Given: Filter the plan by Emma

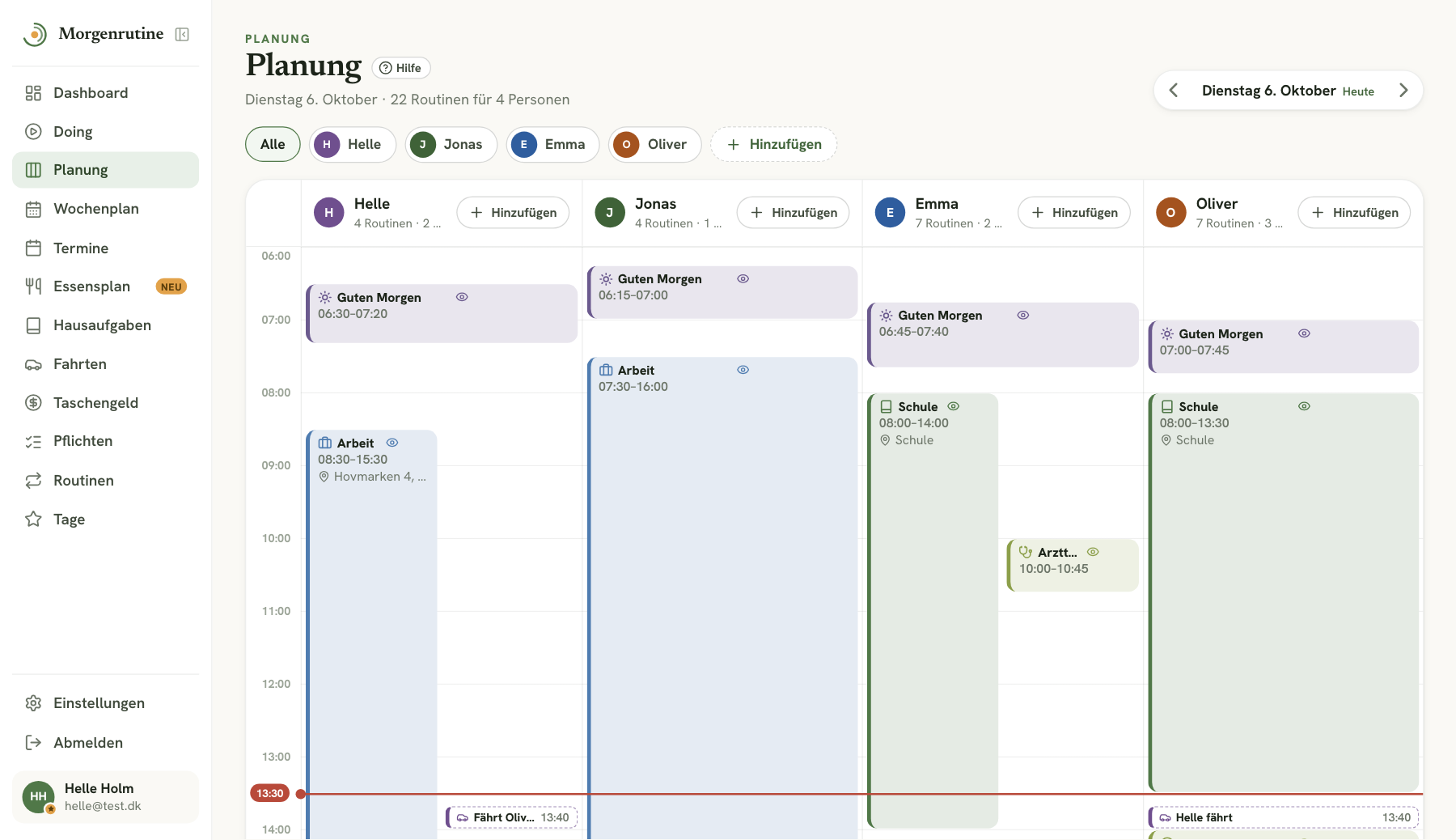Looking at the screenshot, I should click(553, 144).
